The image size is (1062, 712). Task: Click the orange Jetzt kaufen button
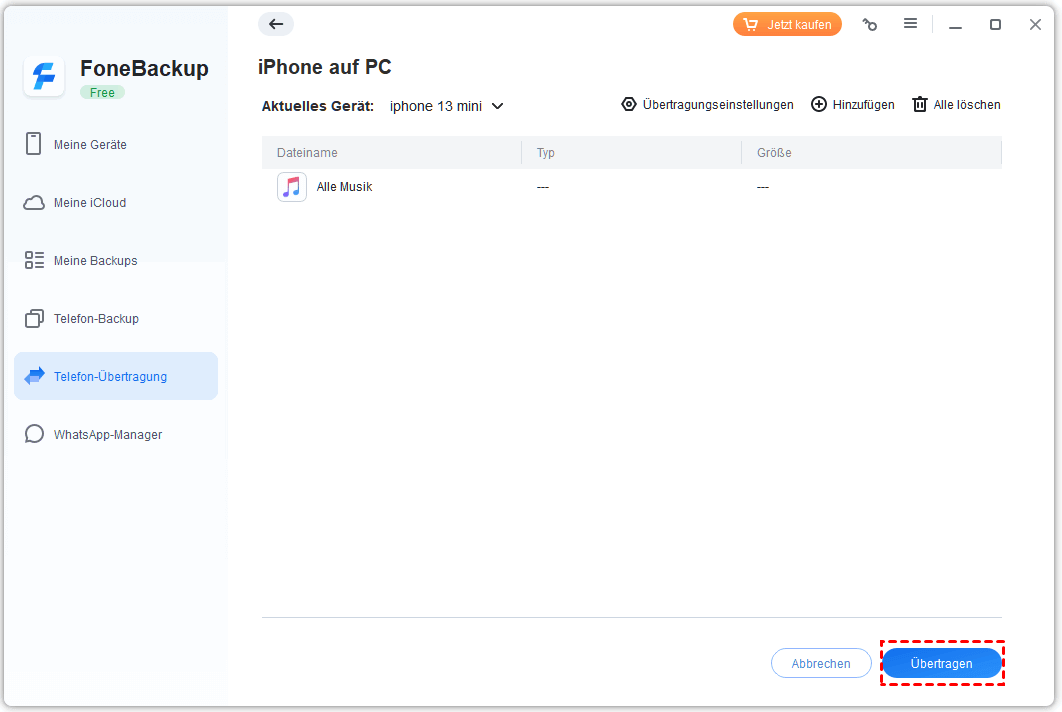[787, 25]
